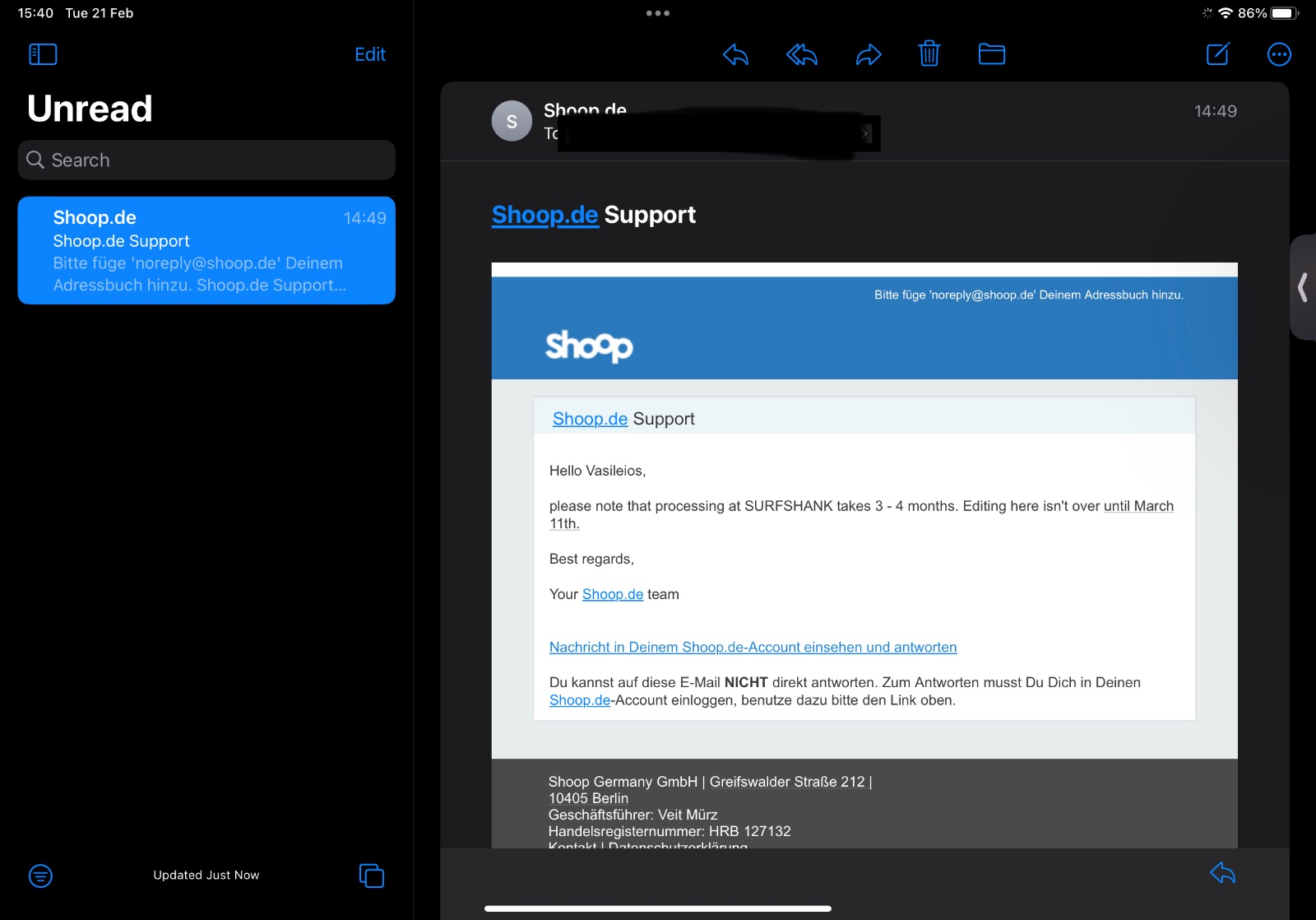Image resolution: width=1316 pixels, height=920 pixels.
Task: Tap the 'Unread' mailbox title
Action: (x=90, y=109)
